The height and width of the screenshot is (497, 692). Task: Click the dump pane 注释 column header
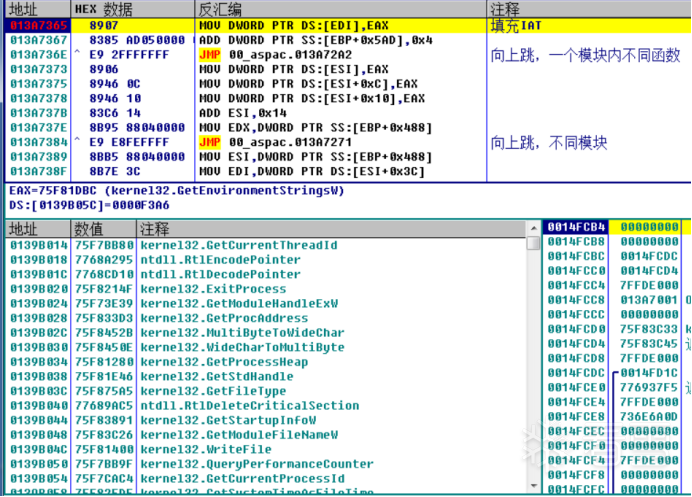(x=331, y=229)
